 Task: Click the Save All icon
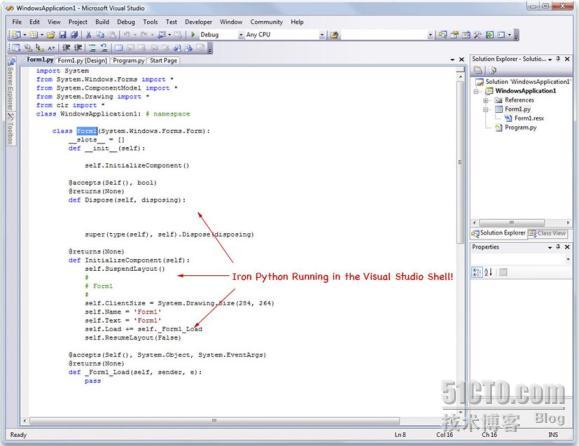(x=75, y=35)
